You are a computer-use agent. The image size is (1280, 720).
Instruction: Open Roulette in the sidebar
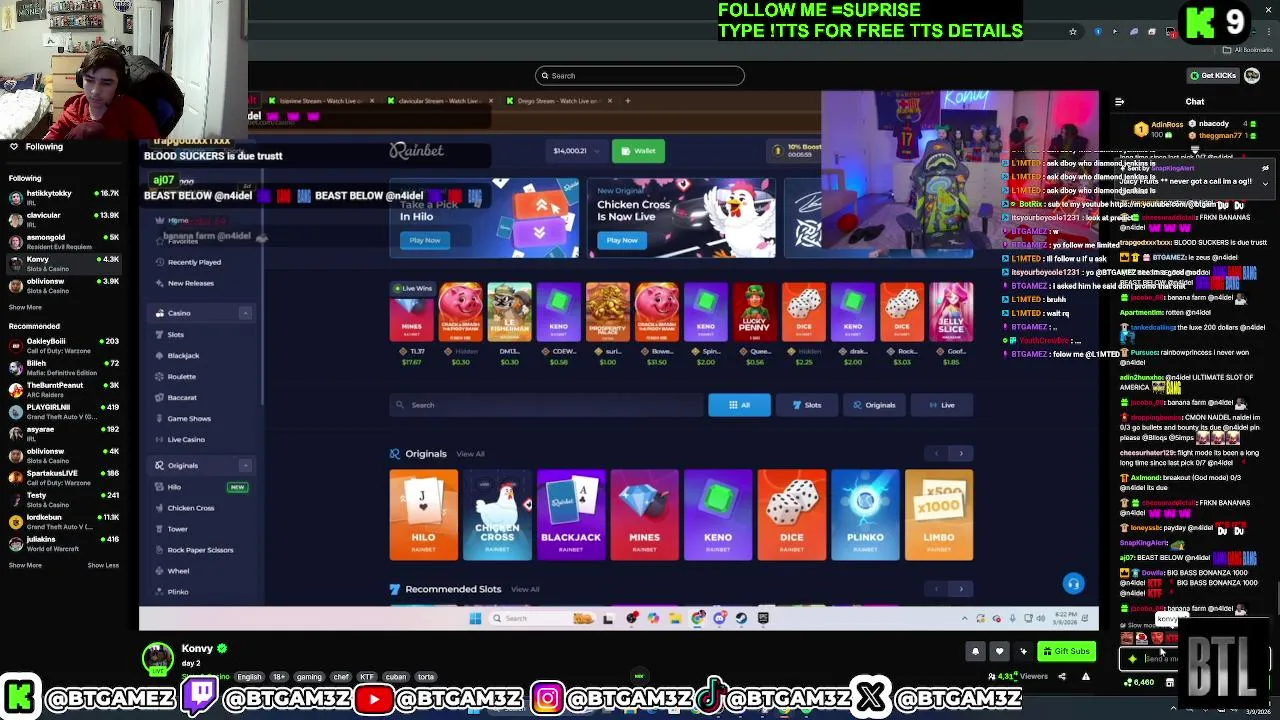pos(182,377)
